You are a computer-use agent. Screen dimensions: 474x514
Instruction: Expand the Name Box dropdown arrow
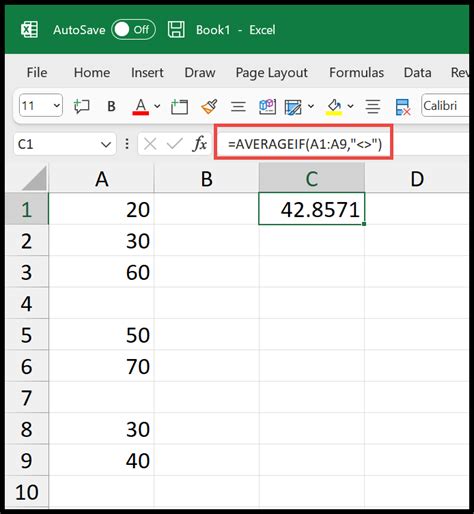click(106, 145)
